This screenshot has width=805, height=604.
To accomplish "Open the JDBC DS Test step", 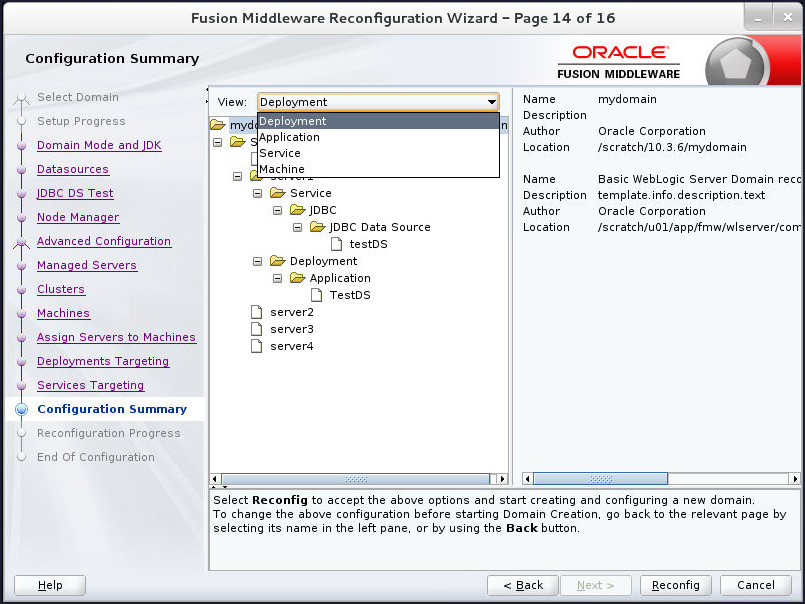I will pyautogui.click(x=75, y=193).
